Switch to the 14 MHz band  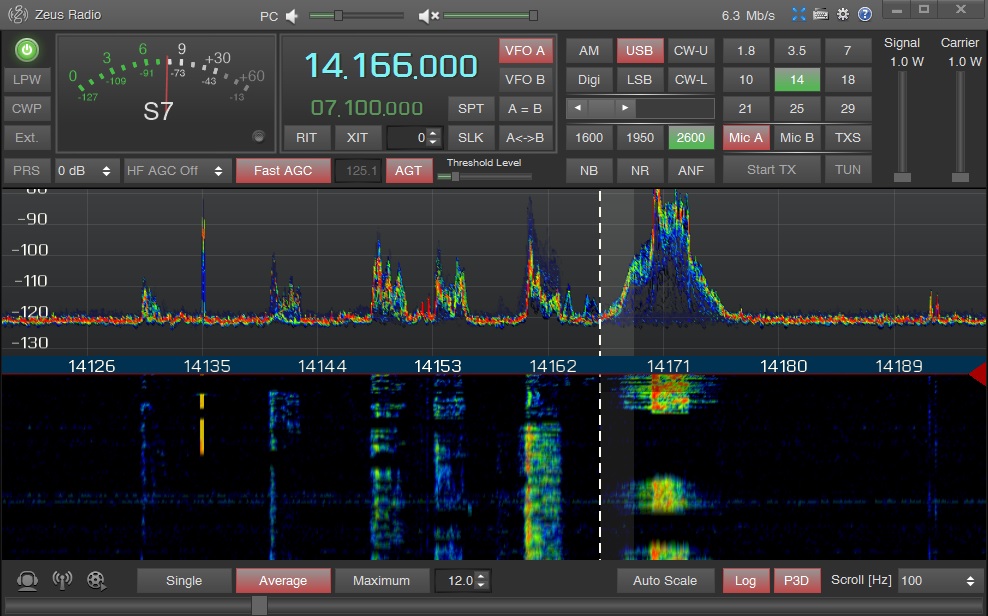coord(797,80)
